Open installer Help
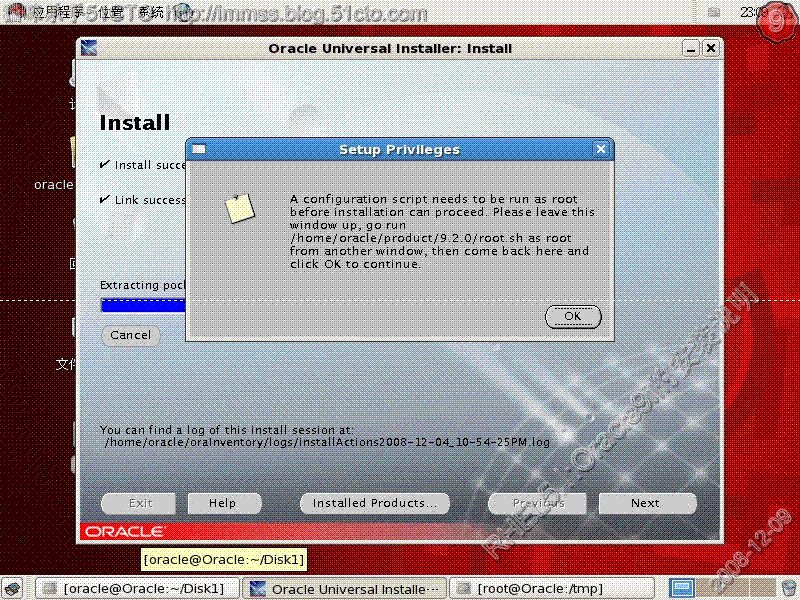Viewport: 800px width, 600px height. pyautogui.click(x=223, y=503)
